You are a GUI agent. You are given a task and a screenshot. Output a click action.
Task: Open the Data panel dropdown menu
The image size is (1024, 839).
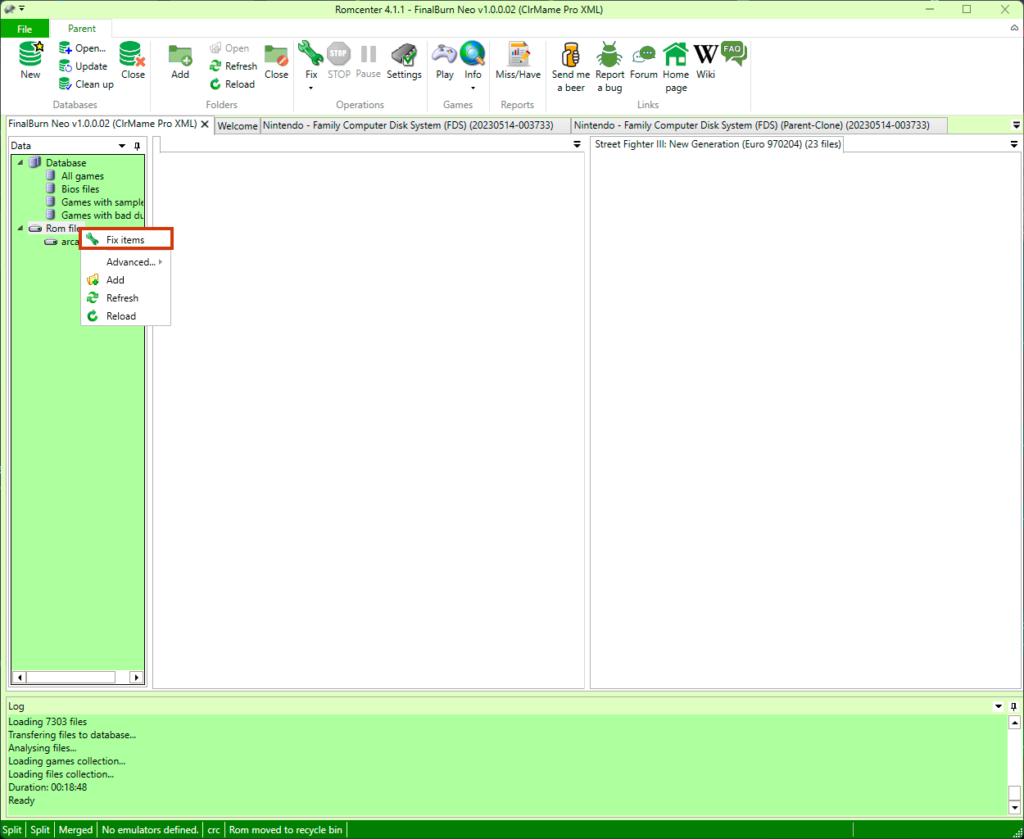point(121,146)
